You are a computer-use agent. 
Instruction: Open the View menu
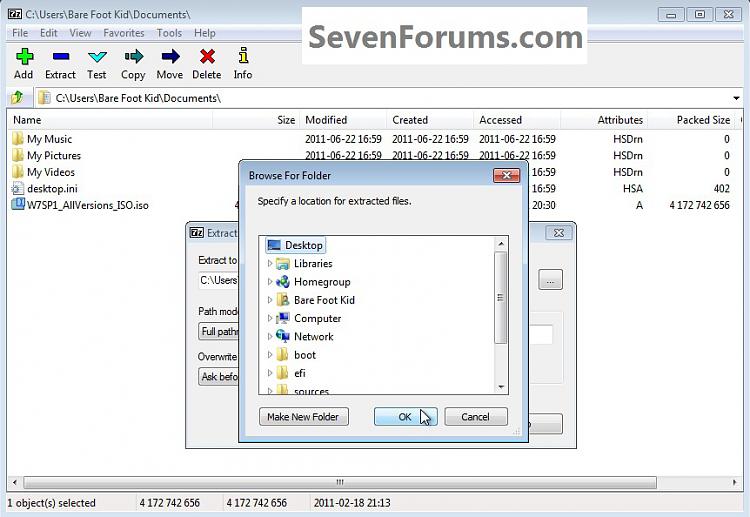(80, 33)
